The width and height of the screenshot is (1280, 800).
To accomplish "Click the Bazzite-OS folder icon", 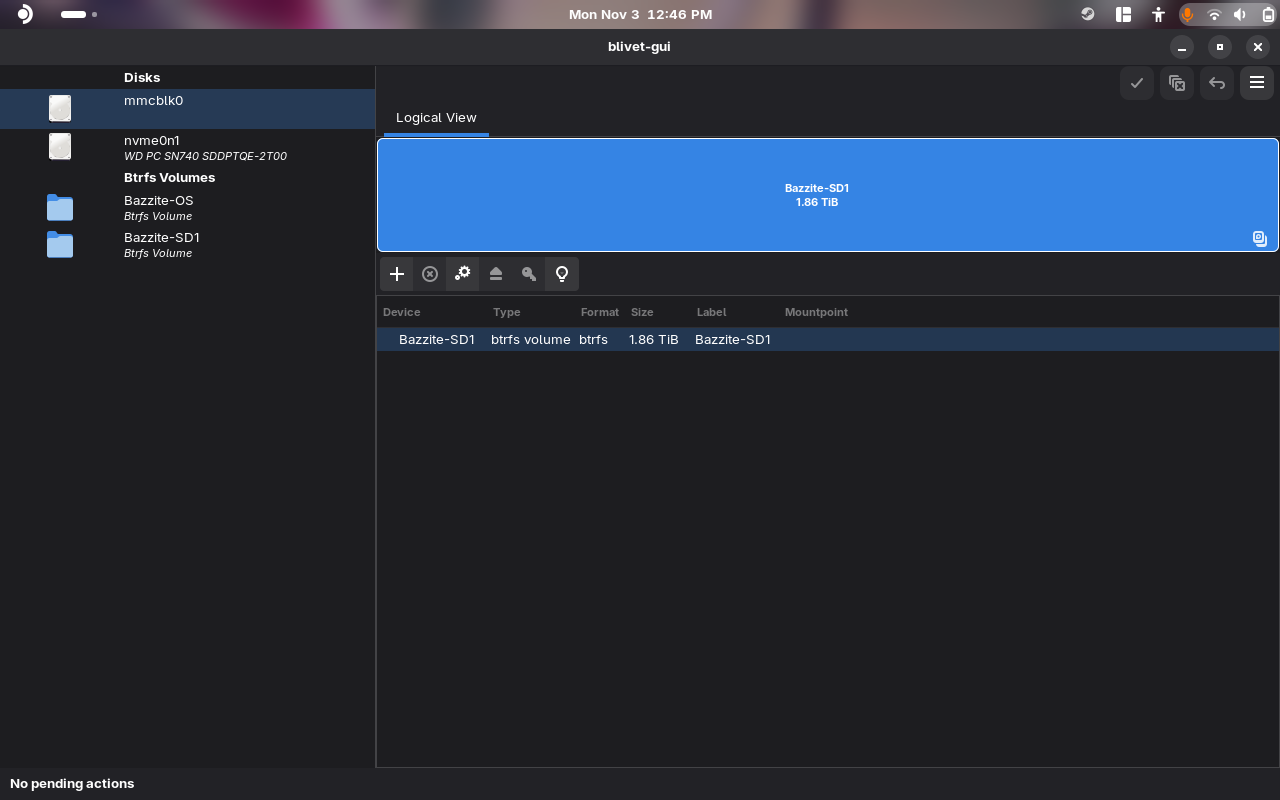I will 60,208.
